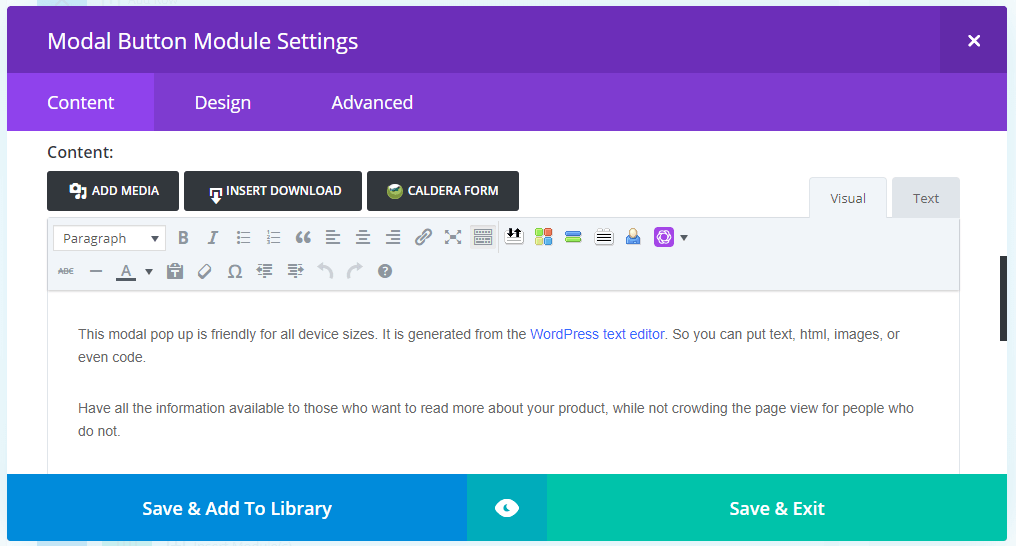Insert a special character (omega)
Viewport: 1016px width, 546px height.
235,271
